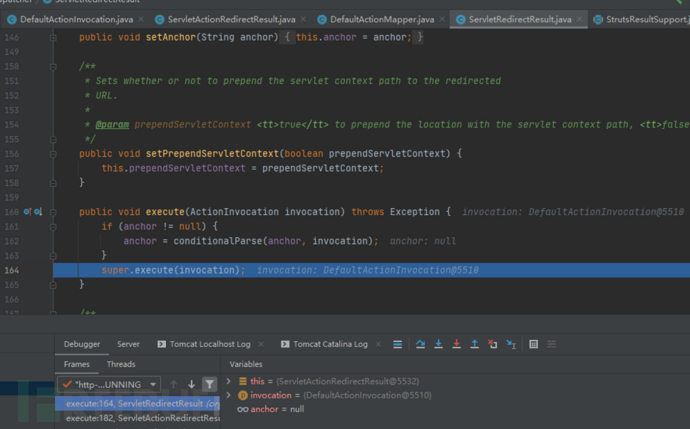Click Tomcat Catalina Log console icon
Image resolution: width=690 pixels, height=429 pixels.
point(285,344)
